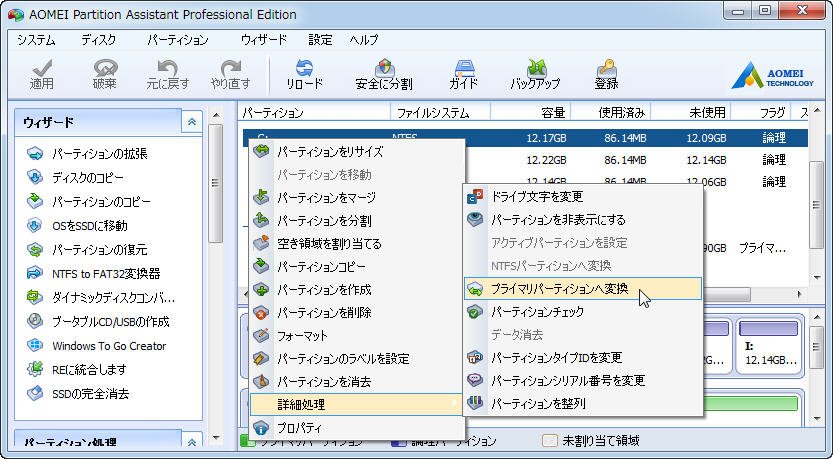The height and width of the screenshot is (459, 833).
Task: Open the システム menu
Action: pos(36,40)
